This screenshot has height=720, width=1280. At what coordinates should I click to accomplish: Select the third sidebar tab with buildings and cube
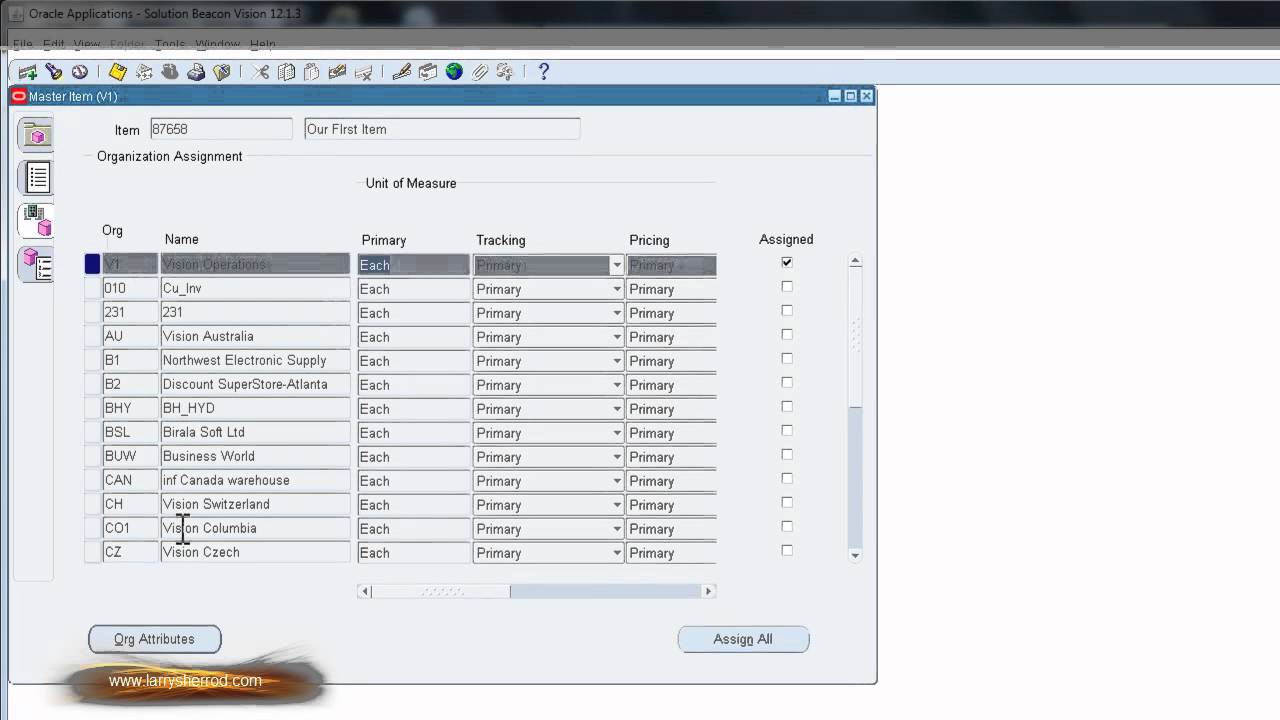36,221
